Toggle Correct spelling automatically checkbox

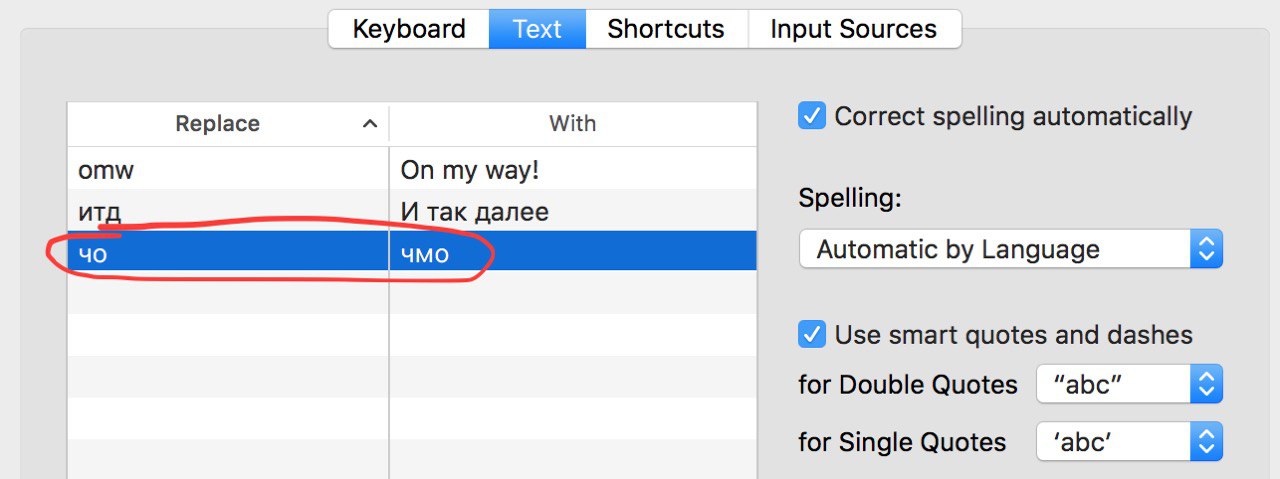[812, 116]
